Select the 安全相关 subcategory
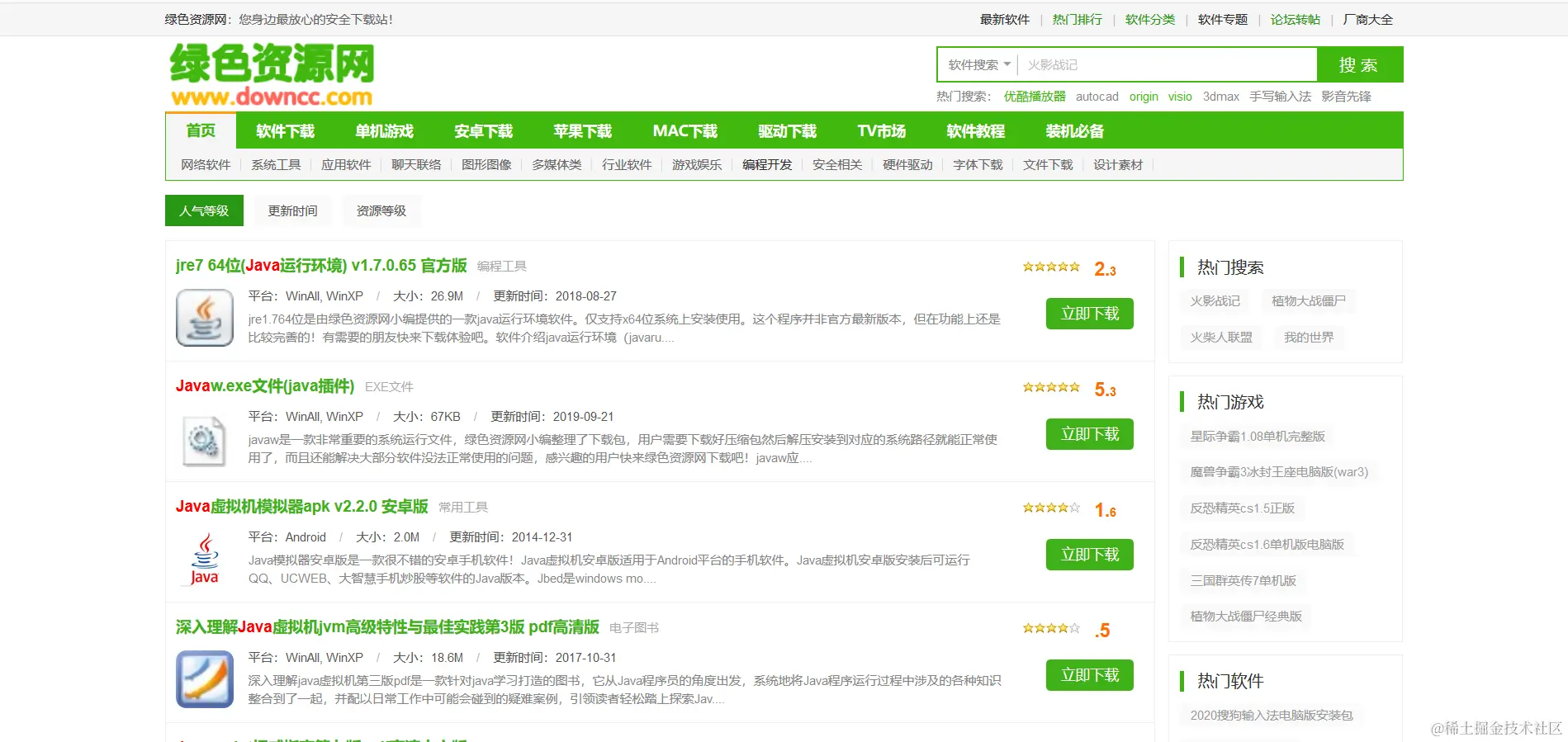1568x742 pixels. coord(837,164)
